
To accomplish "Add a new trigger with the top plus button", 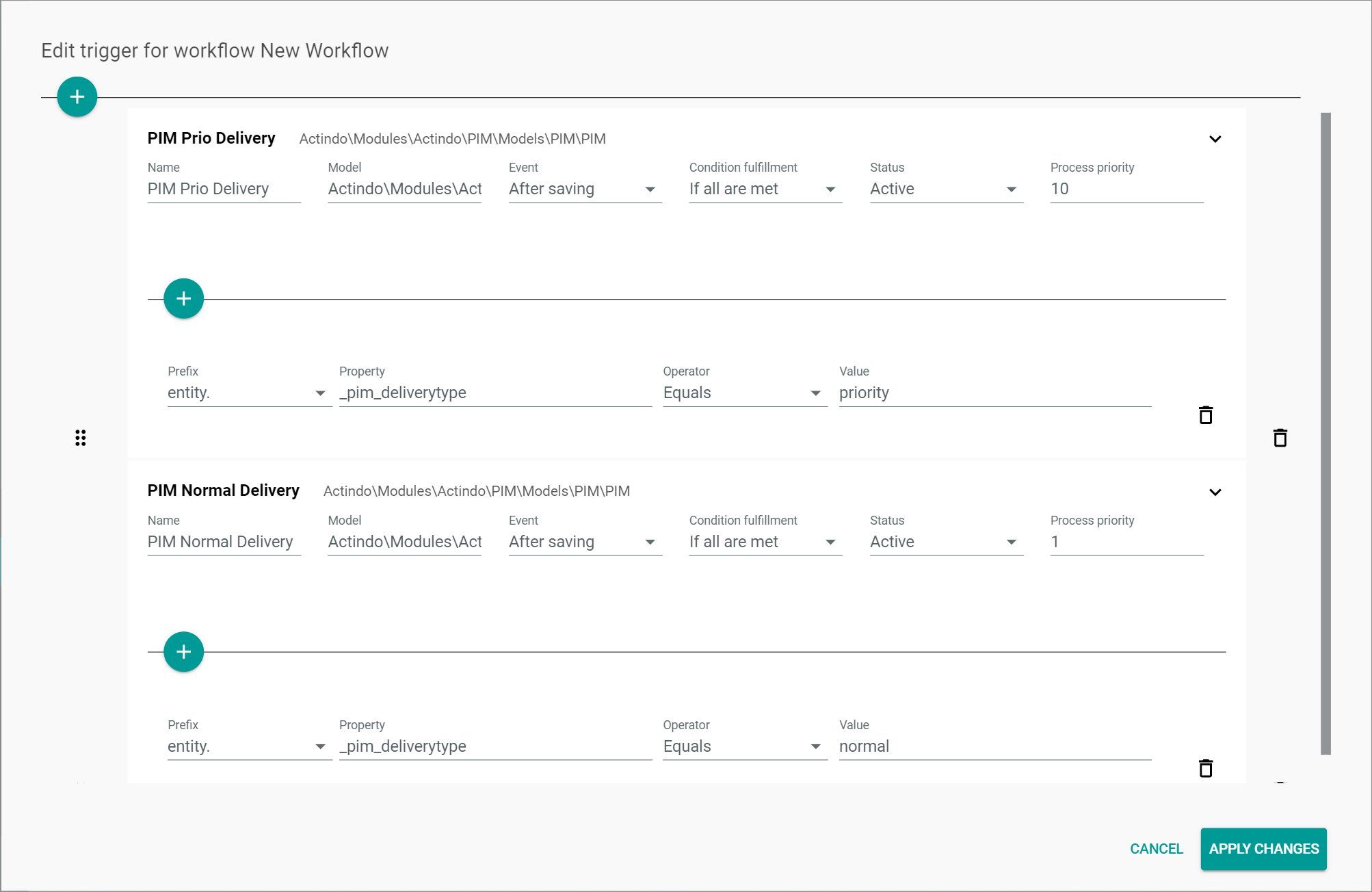I will [x=77, y=97].
